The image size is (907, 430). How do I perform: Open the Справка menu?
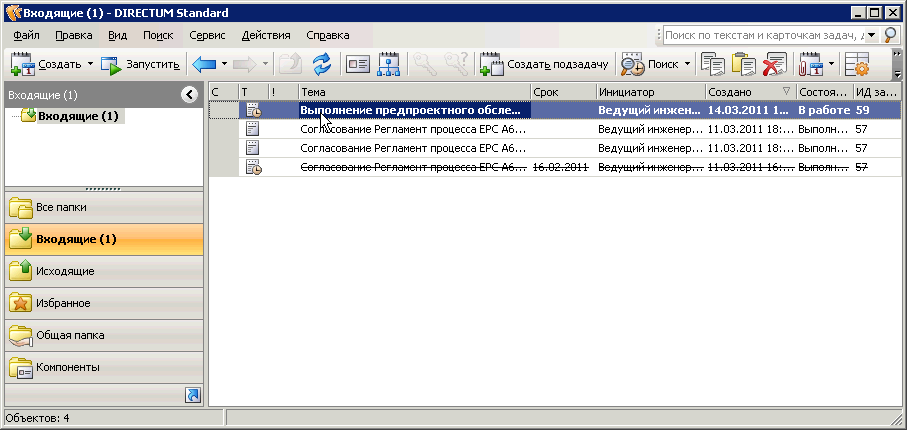(327, 35)
